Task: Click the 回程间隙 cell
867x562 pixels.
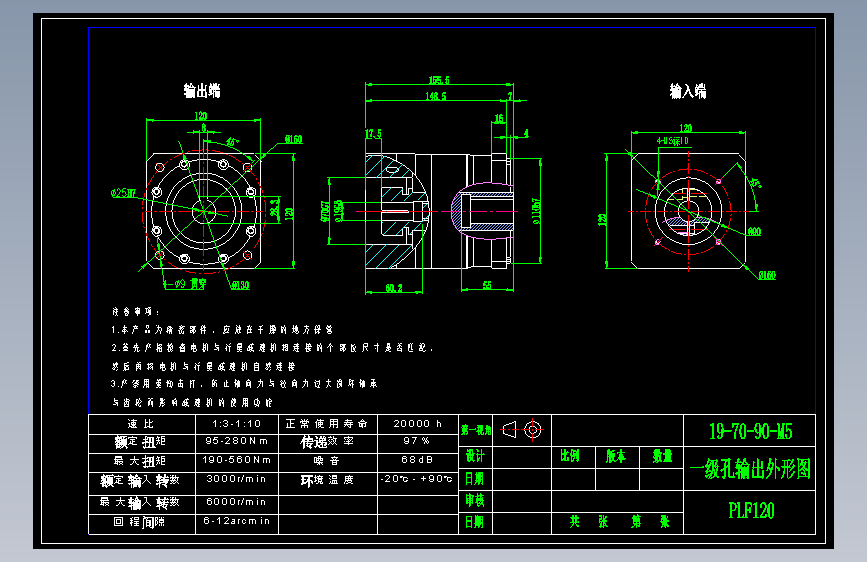Action: tap(142, 523)
